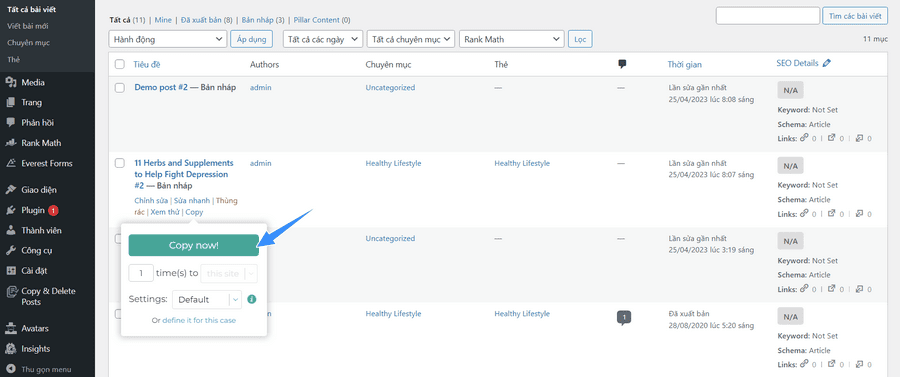
Task: Click Xem thử preview link
Action: tap(164, 212)
